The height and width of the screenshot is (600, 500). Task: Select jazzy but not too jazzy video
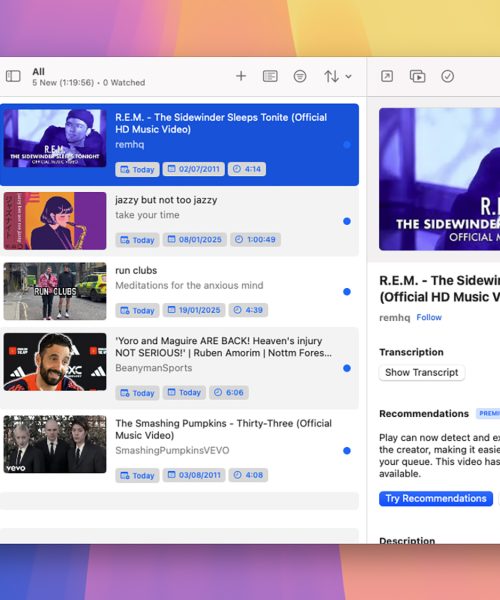point(179,221)
